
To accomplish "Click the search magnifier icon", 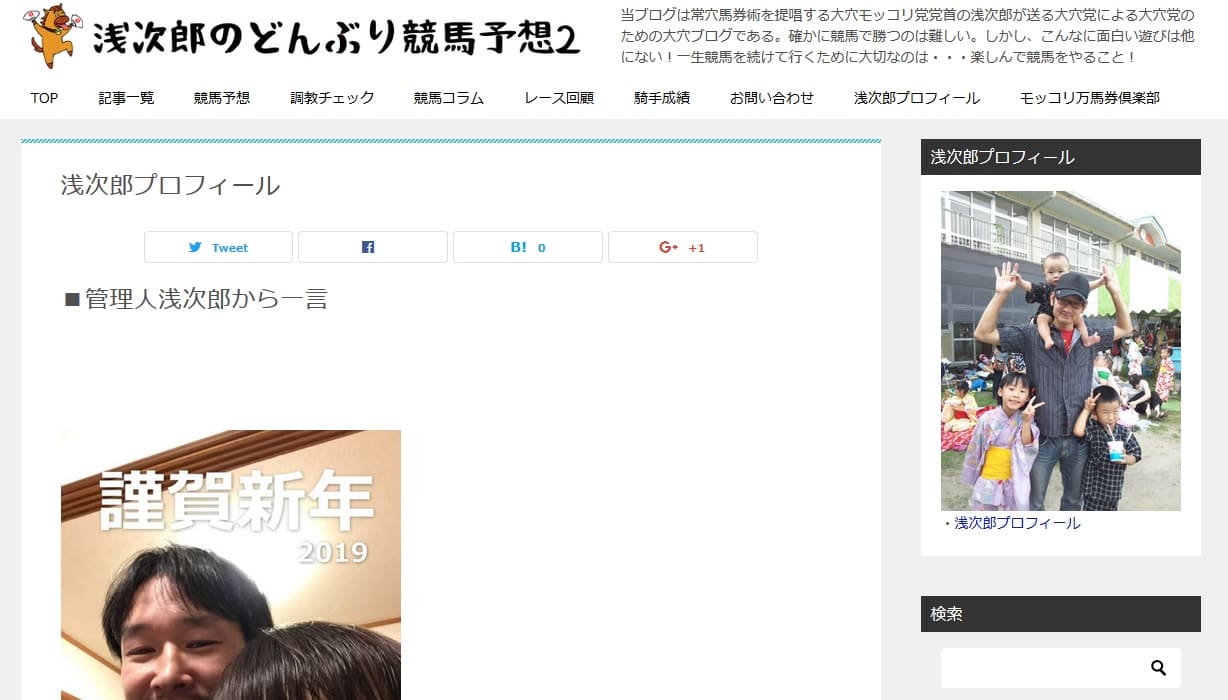I will (1159, 668).
